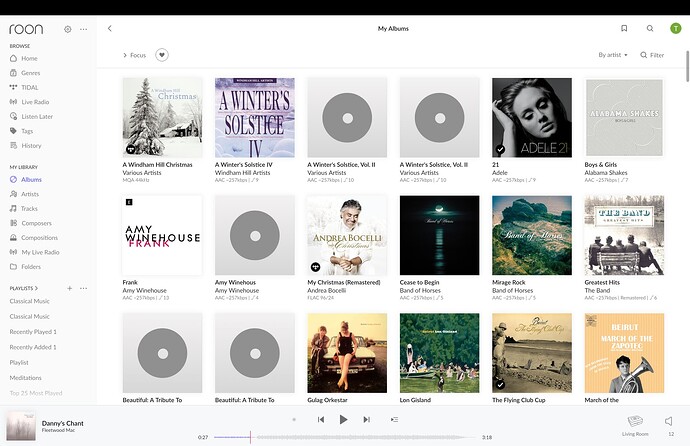
Task: Click the albums vertical scrollbar
Action: (687, 66)
